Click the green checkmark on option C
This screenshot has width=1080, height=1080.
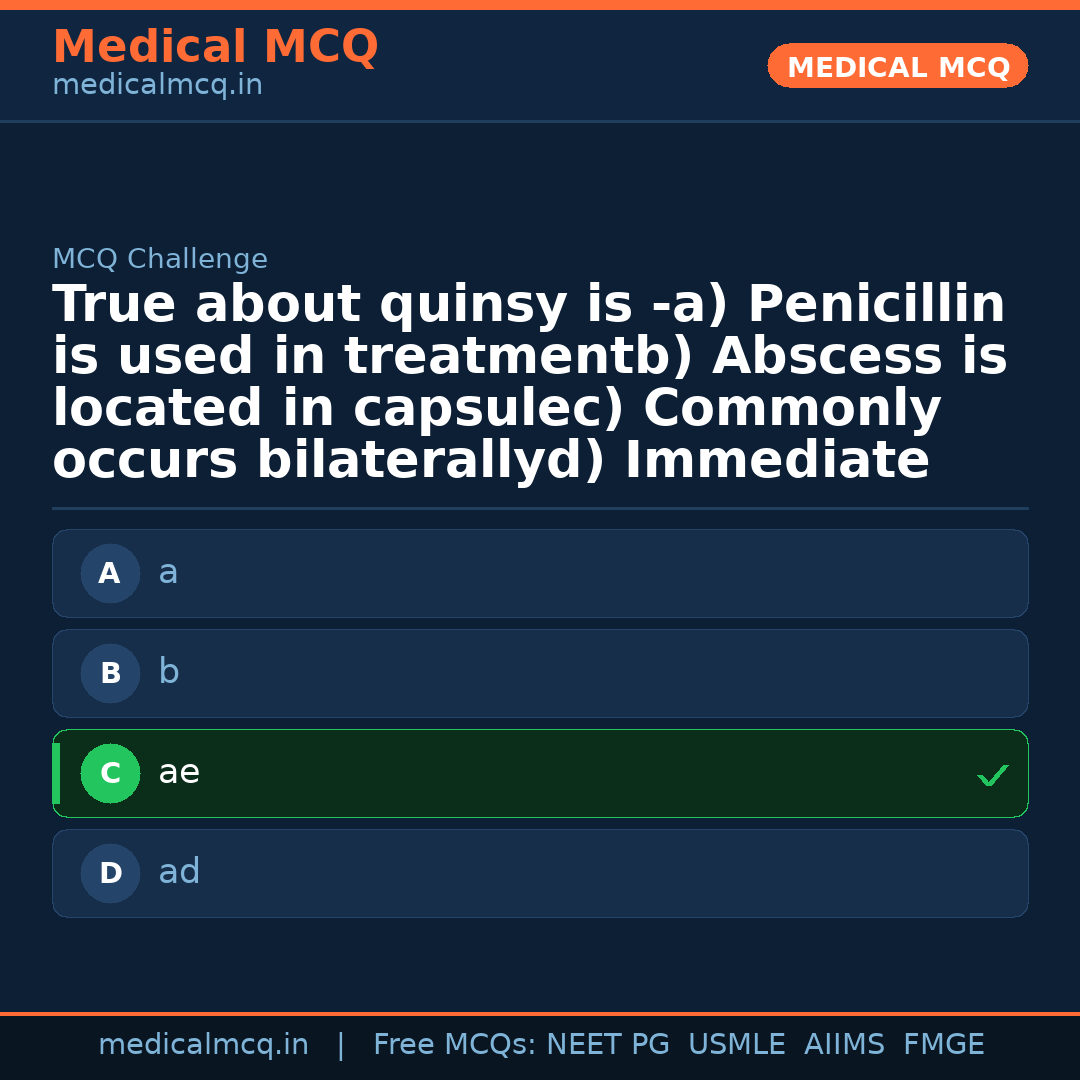pos(992,773)
